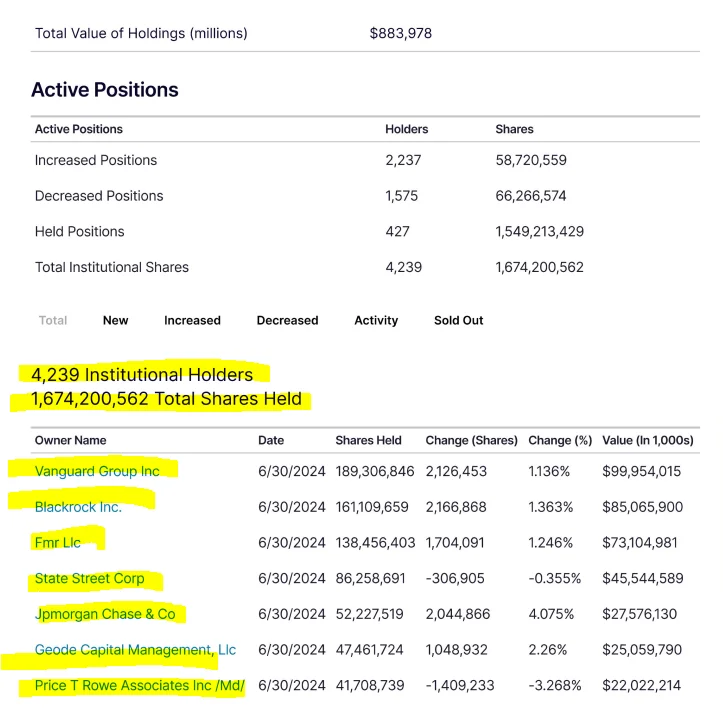Select Vanguard shares held 189,306,846

coord(375,471)
